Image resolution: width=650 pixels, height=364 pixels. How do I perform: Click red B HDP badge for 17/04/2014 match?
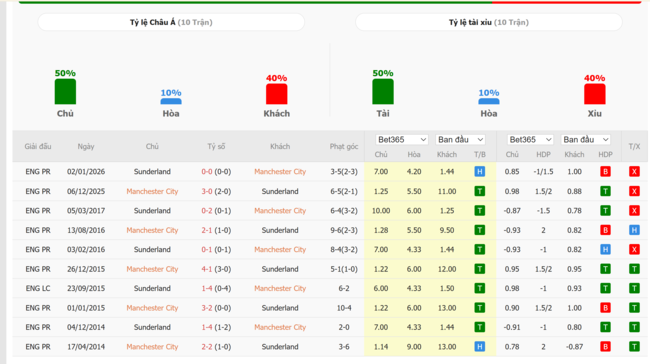[x=605, y=347]
